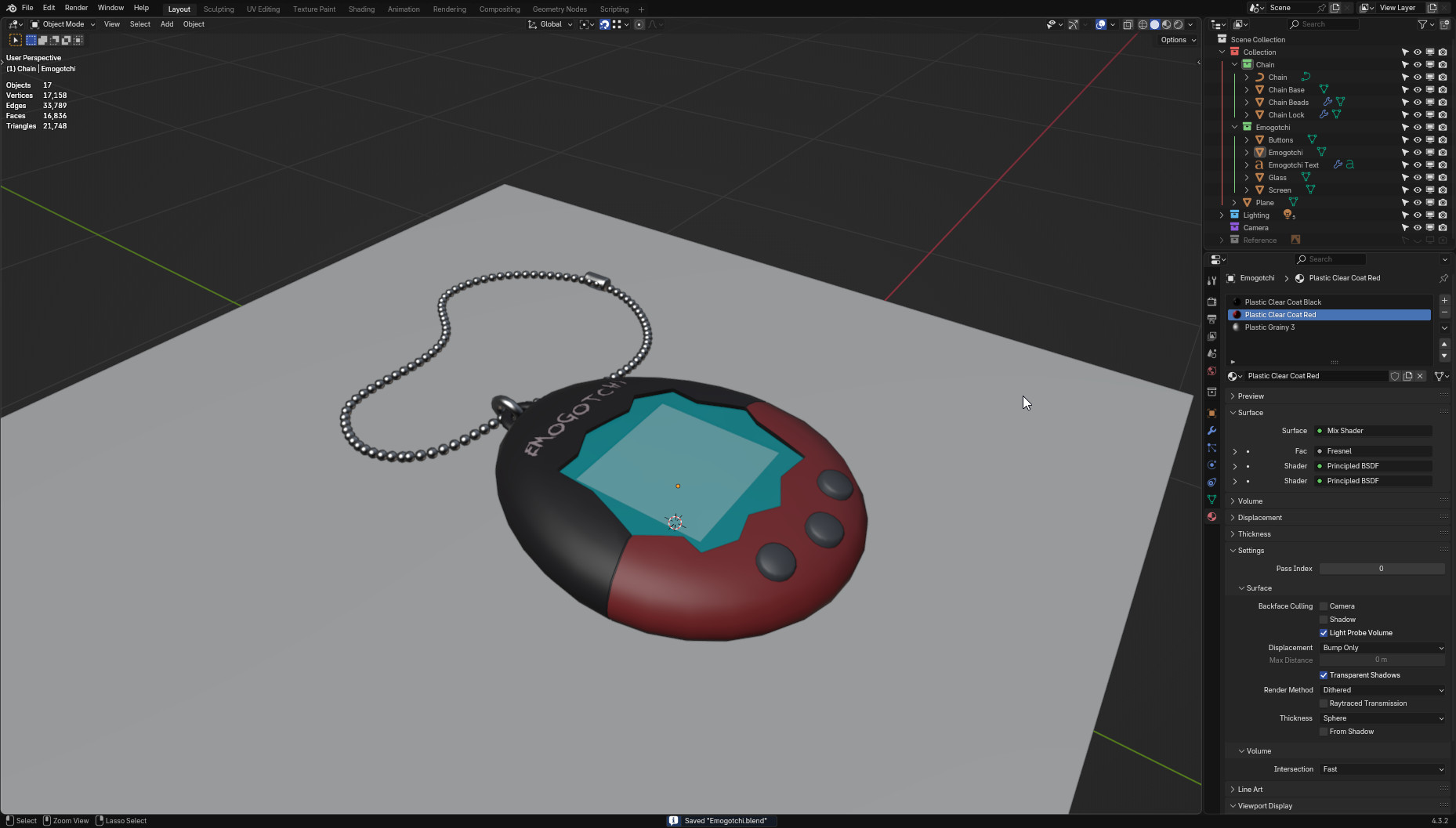Enable Raytraced Transmission checkbox
Screen dimensions: 1456x828
point(1324,703)
